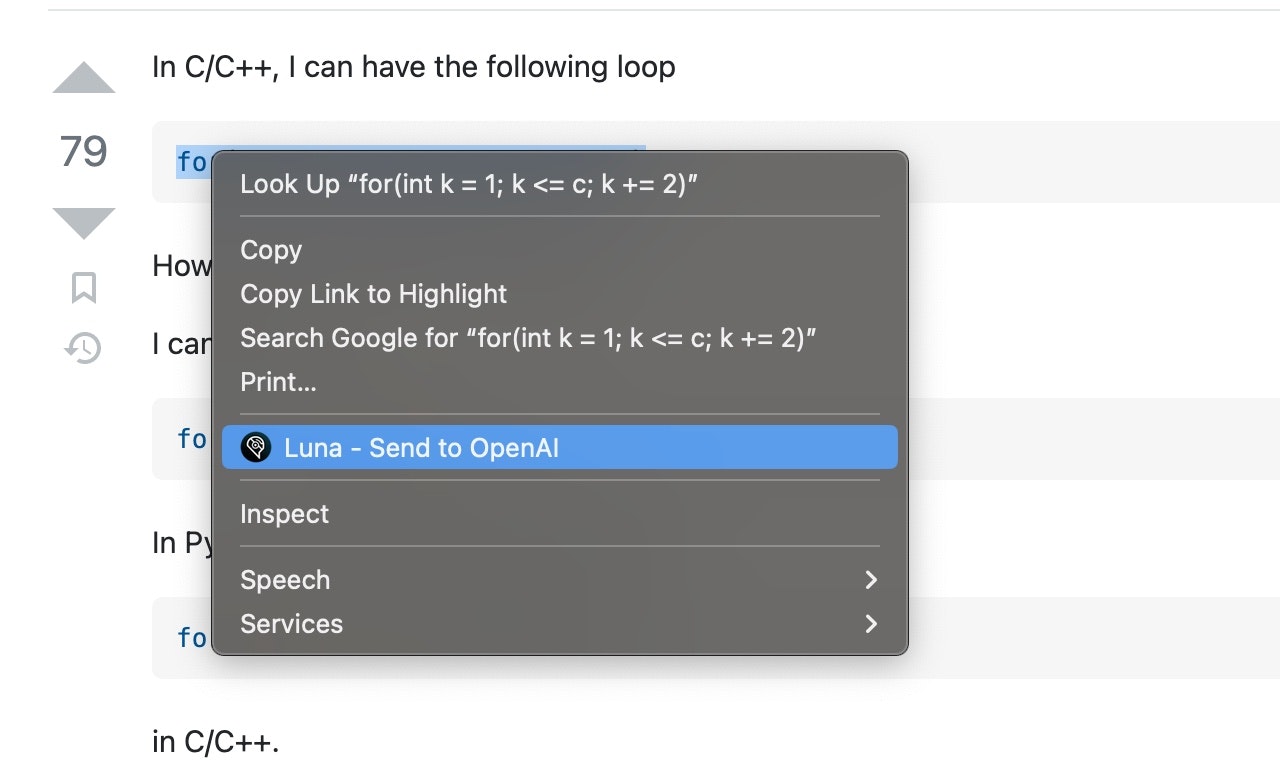Click the highlighted code in first code block
The width and height of the screenshot is (1280, 760).
pyautogui.click(x=193, y=161)
